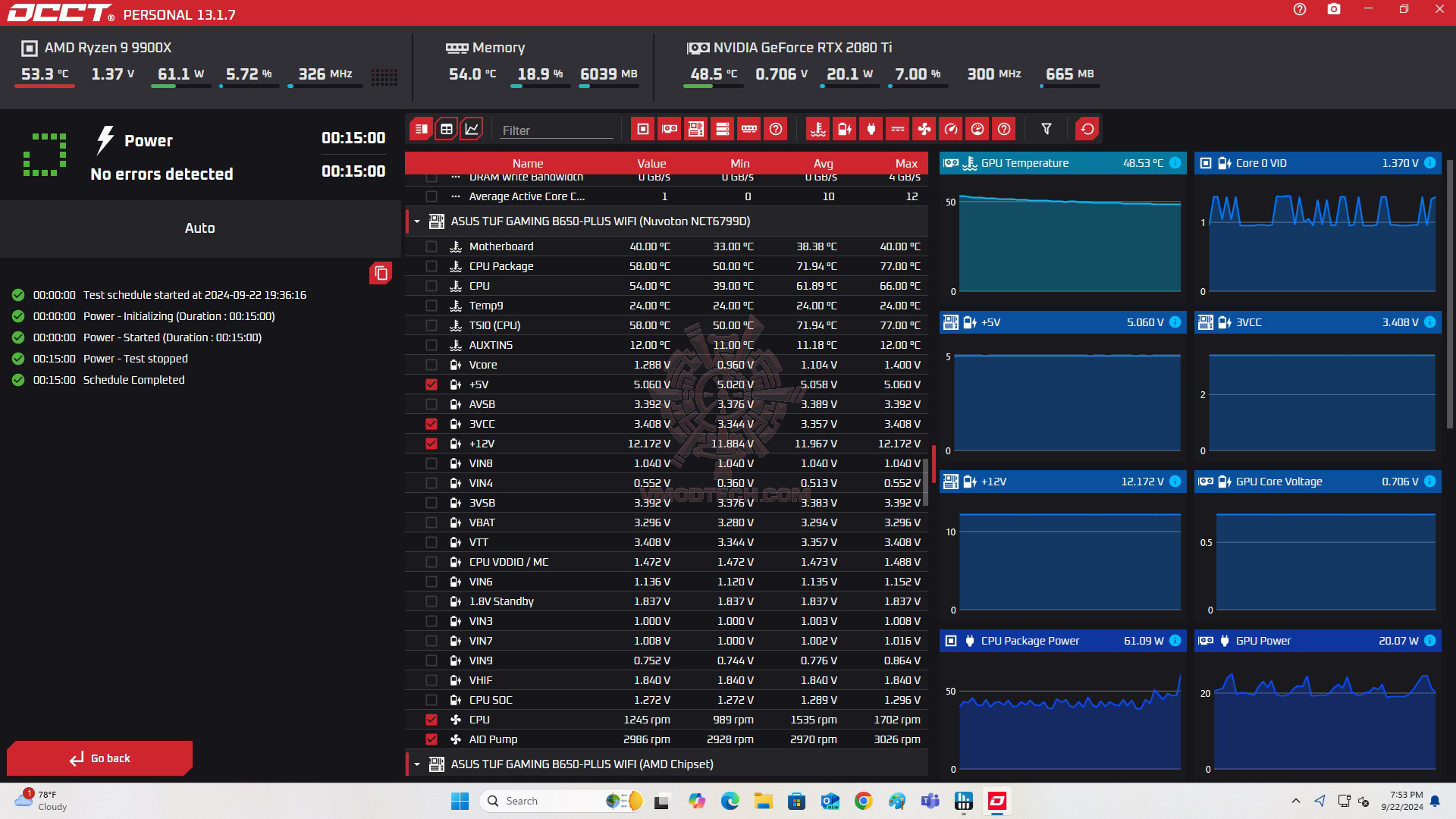Toggle the CPU sensor filter icon

click(642, 129)
